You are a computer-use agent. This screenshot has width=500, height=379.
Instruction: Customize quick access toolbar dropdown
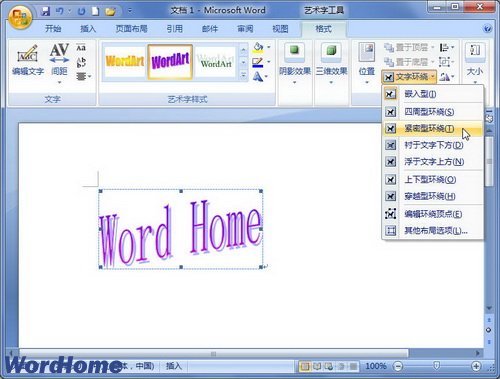[x=129, y=12]
